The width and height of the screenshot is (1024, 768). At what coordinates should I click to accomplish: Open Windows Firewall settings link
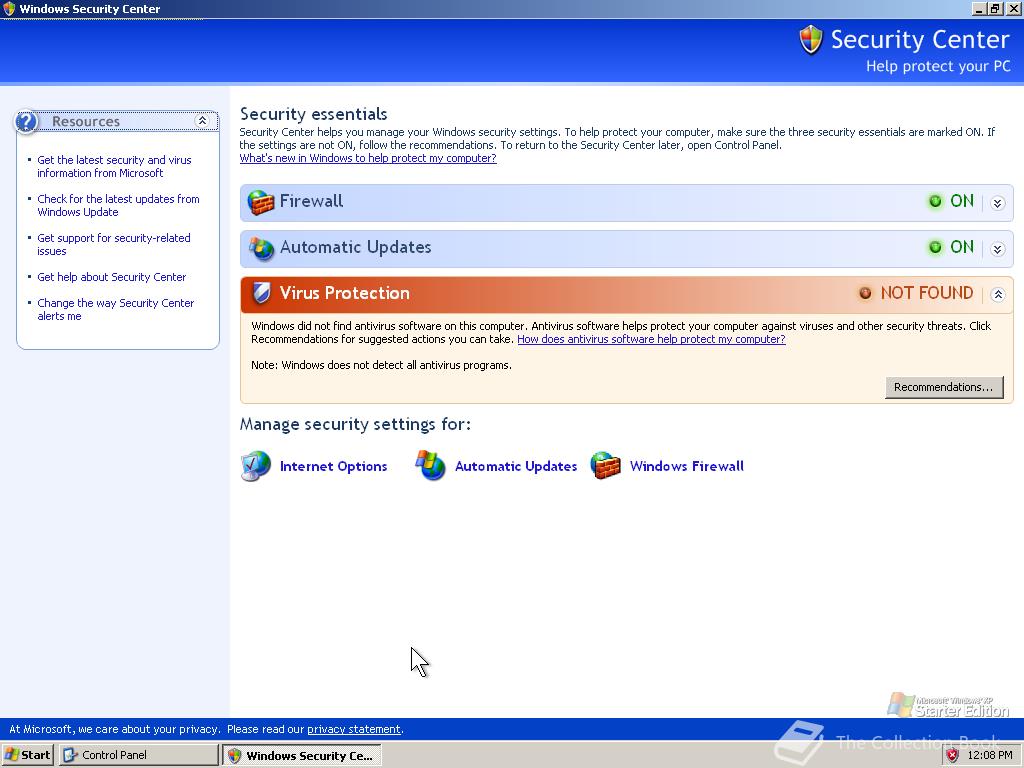(687, 466)
